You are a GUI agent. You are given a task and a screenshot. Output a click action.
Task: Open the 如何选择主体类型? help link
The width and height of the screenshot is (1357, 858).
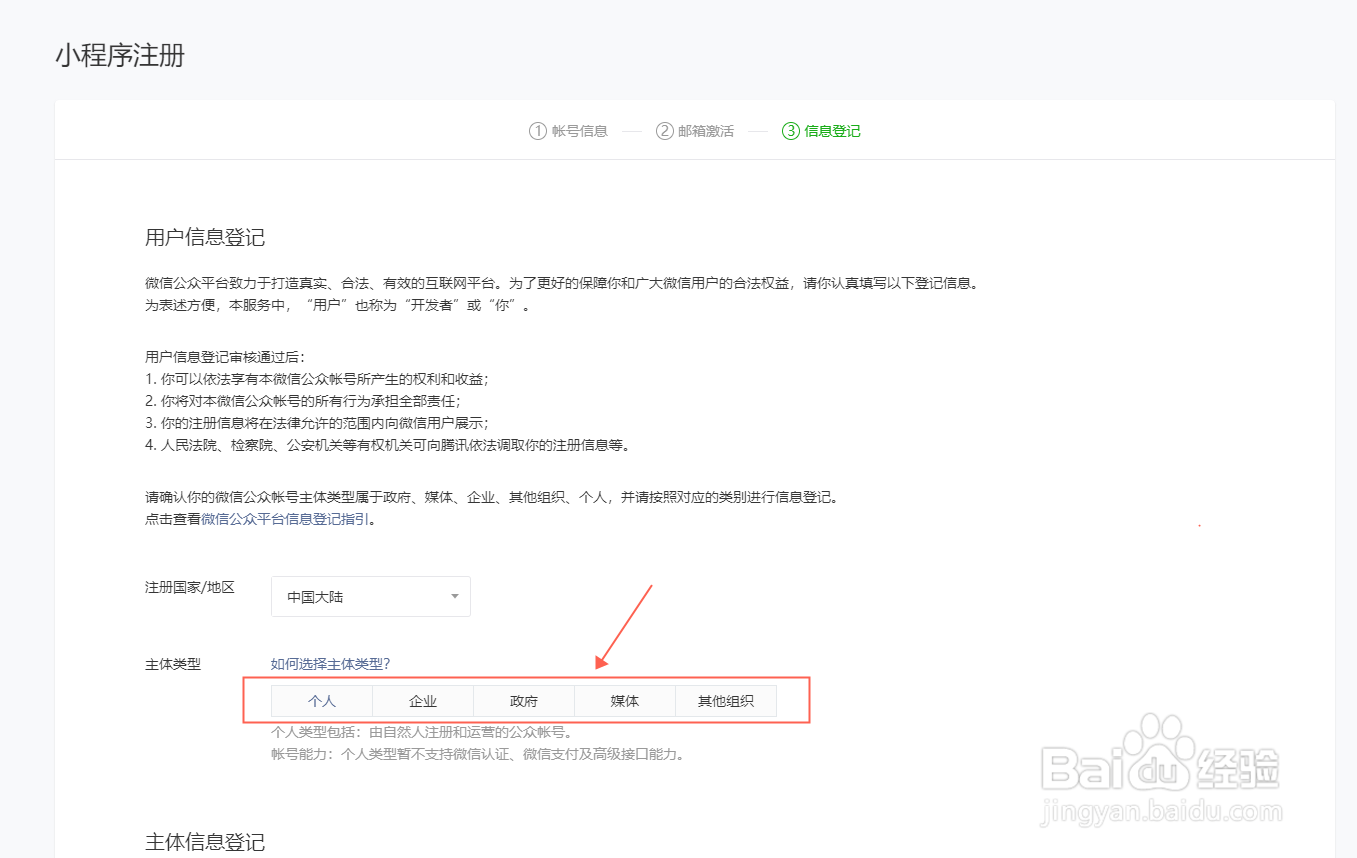330,663
